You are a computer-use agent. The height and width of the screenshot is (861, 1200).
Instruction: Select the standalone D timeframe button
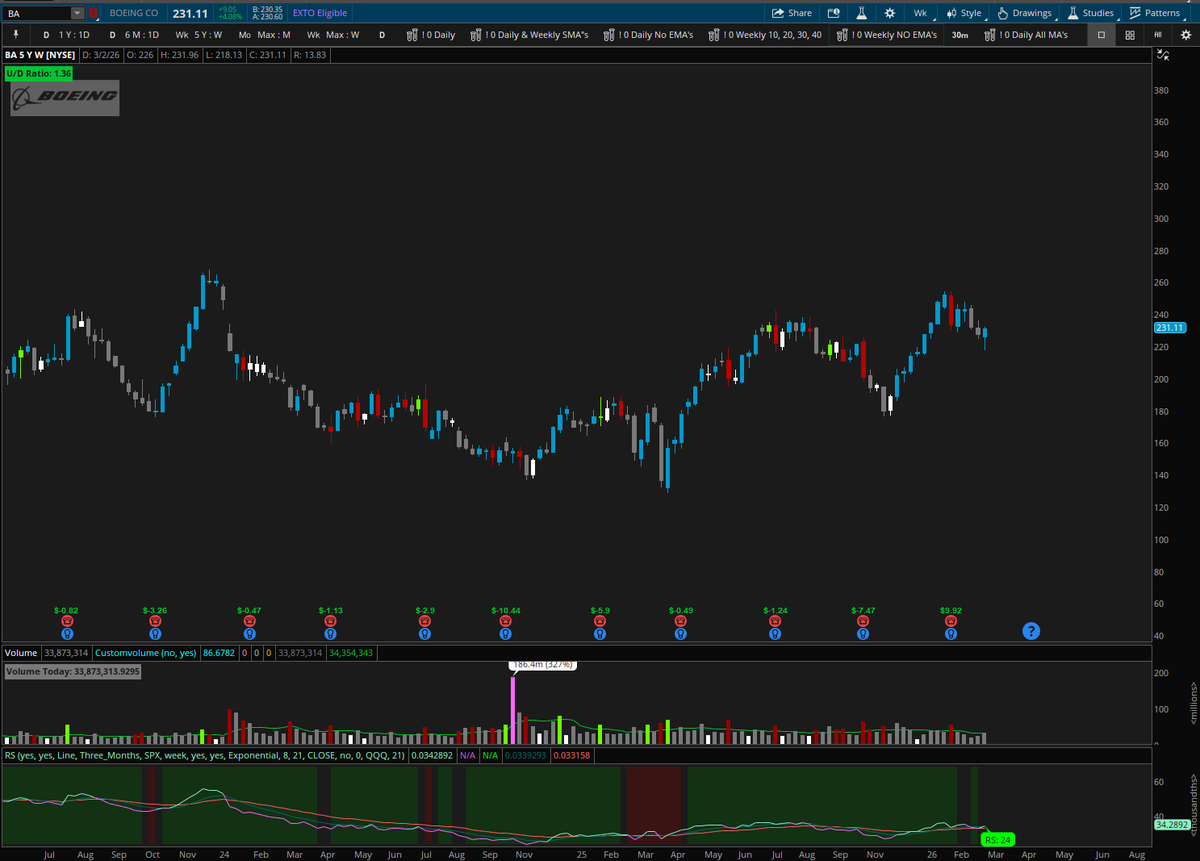point(381,34)
